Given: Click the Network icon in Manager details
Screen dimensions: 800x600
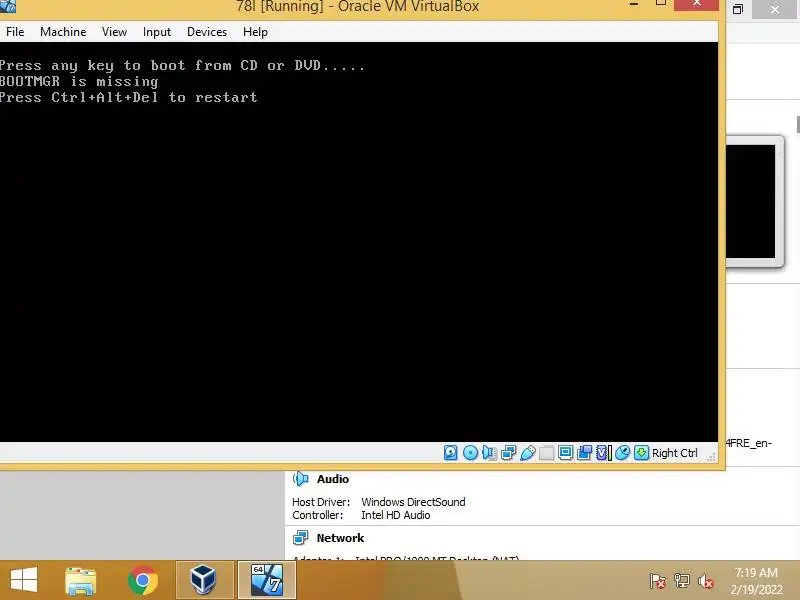Looking at the screenshot, I should 301,538.
